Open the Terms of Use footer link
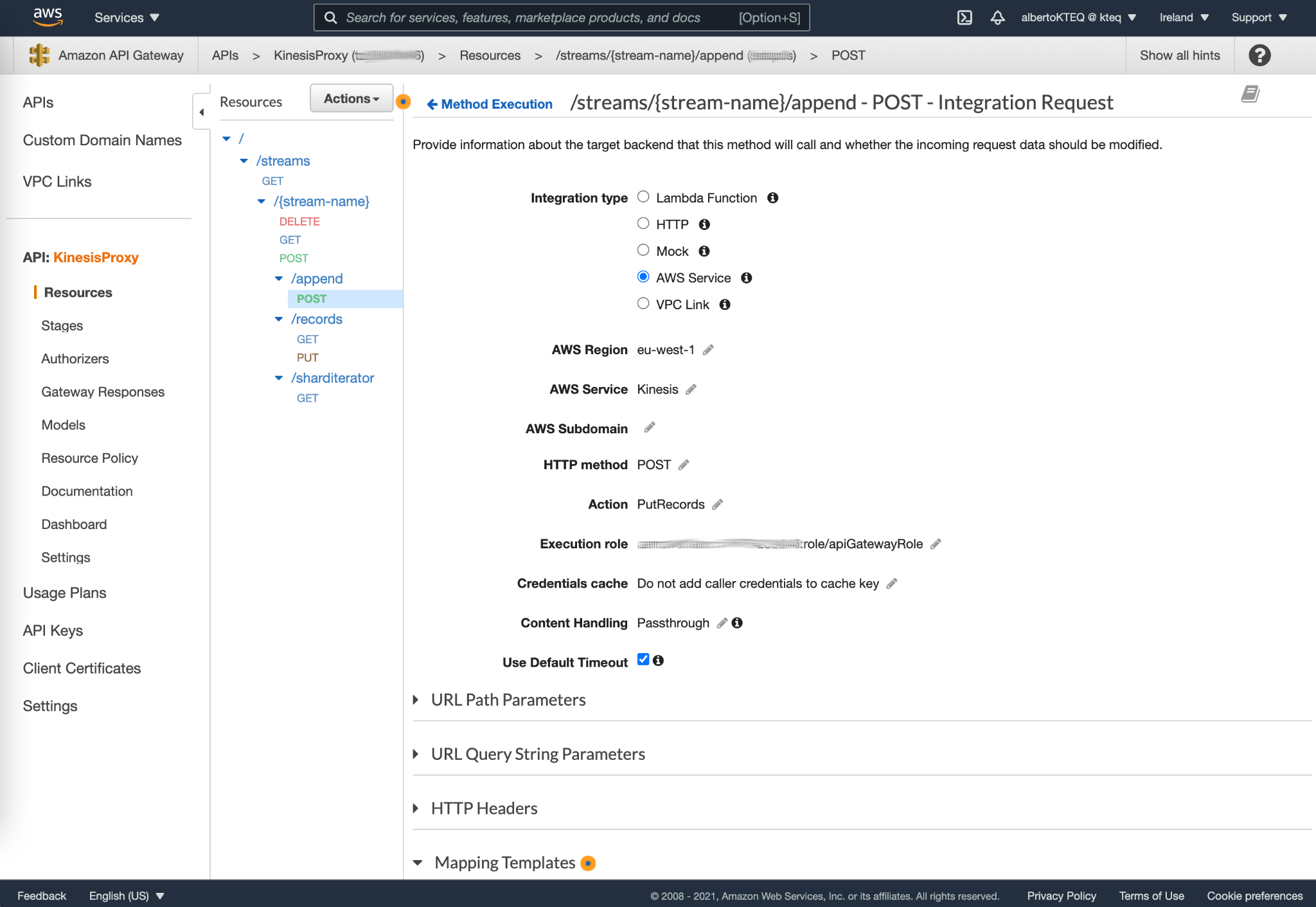This screenshot has height=907, width=1316. [1151, 896]
